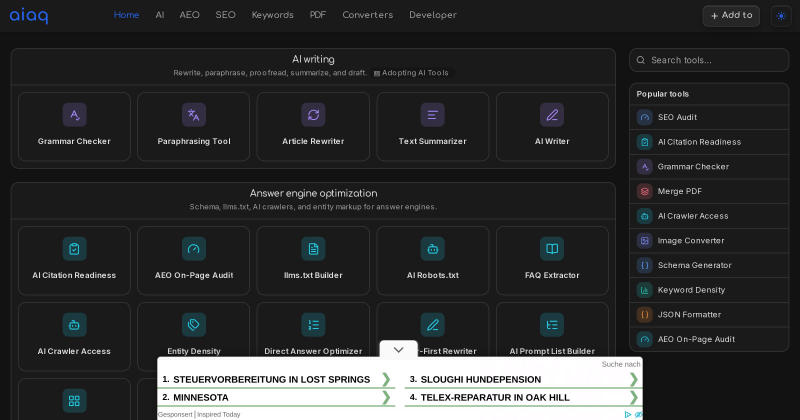Click the Search tools input field
Viewport: 800px width, 420px height.
click(x=709, y=60)
